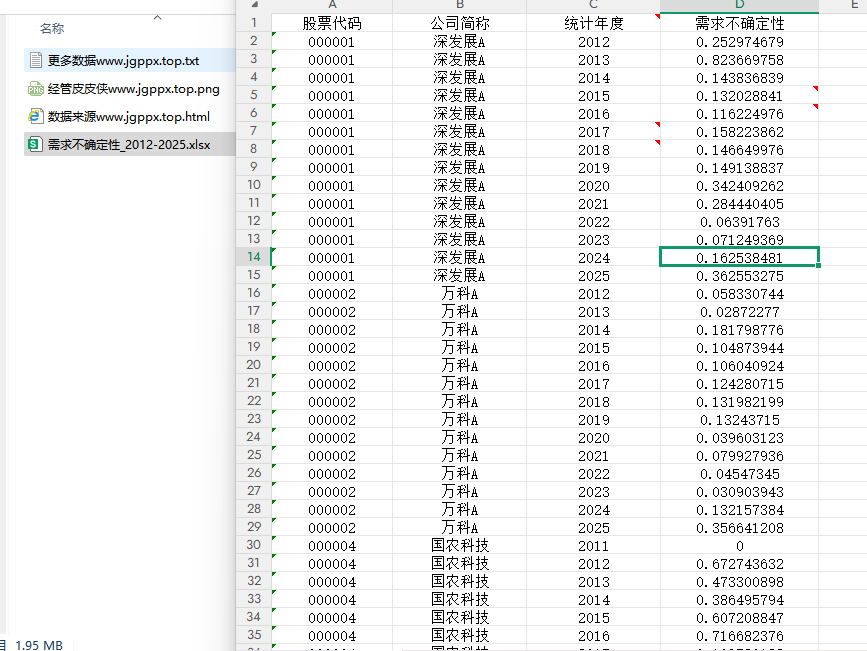Screen dimensions: 867x651
Task: Click header cell 股票代码
Action: [x=332, y=23]
